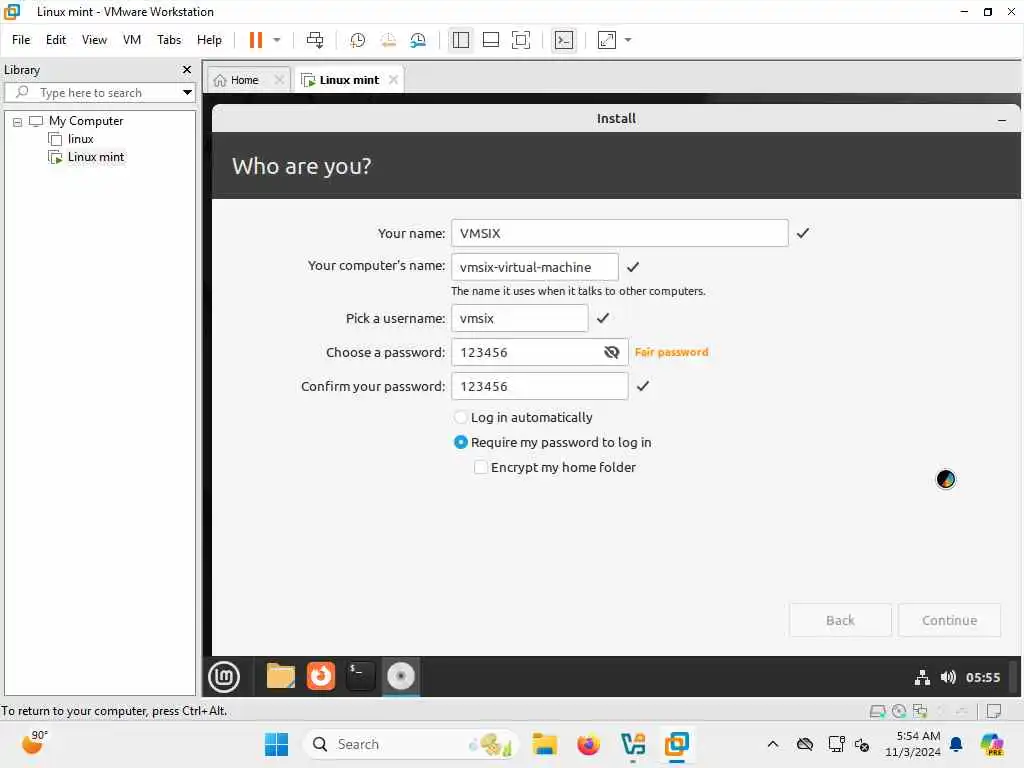Screen dimensions: 1024x768
Task: Collapse the My Computer tree node
Action: coord(18,121)
